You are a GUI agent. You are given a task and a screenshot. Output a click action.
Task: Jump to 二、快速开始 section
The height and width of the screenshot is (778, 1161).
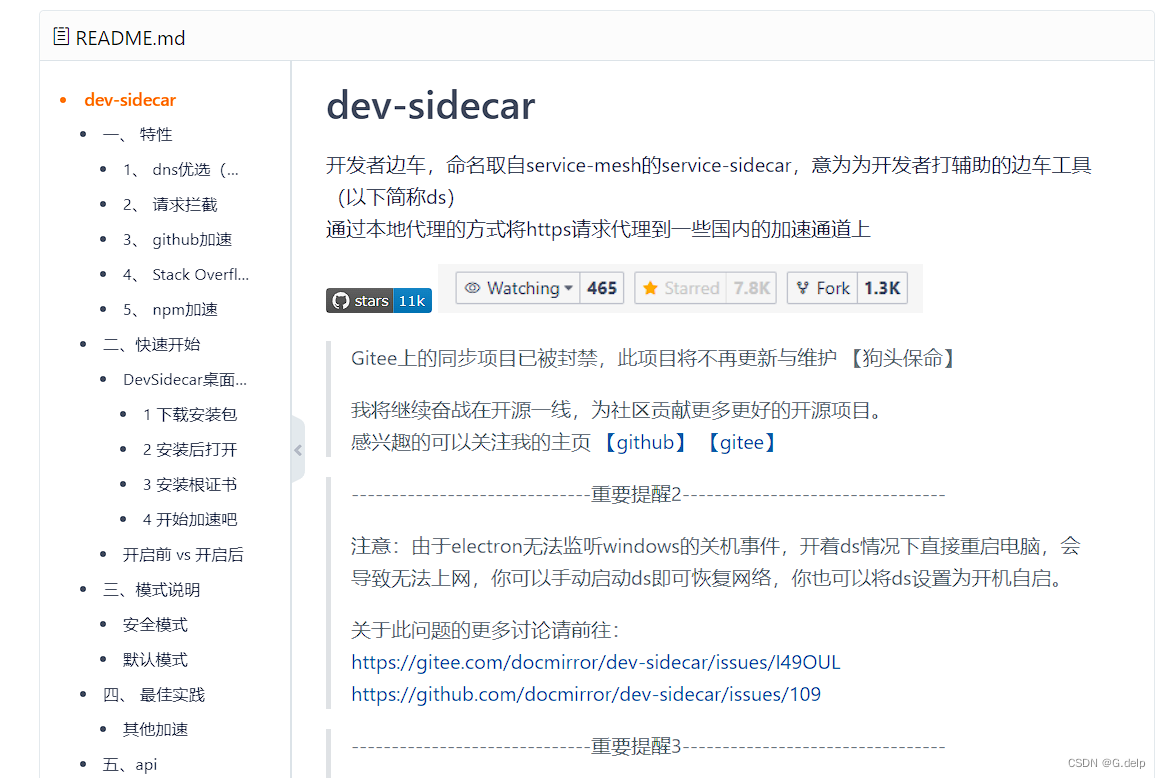pos(152,344)
